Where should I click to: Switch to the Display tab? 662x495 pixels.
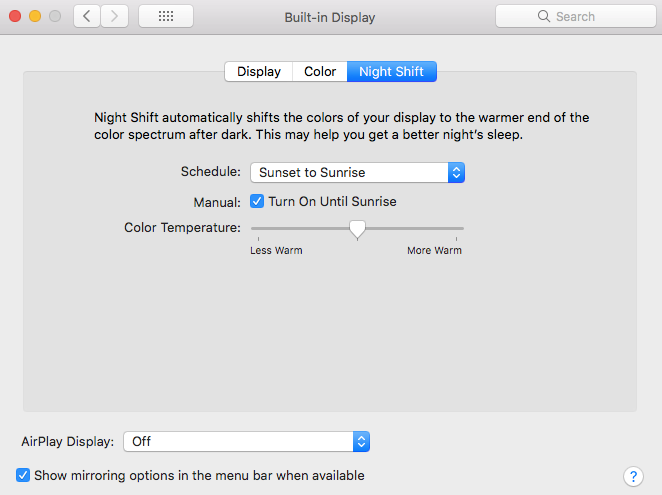pos(259,72)
